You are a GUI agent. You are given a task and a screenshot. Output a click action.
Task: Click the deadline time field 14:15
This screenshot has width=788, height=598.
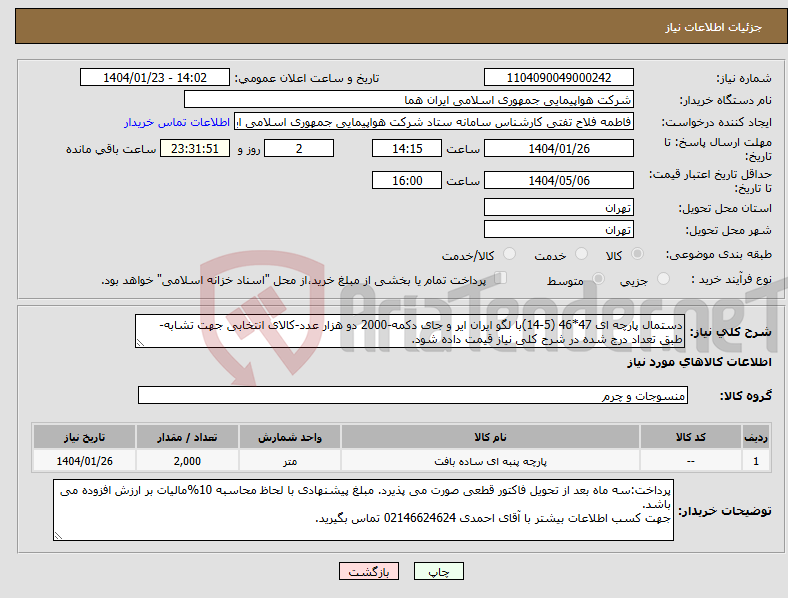coord(407,148)
